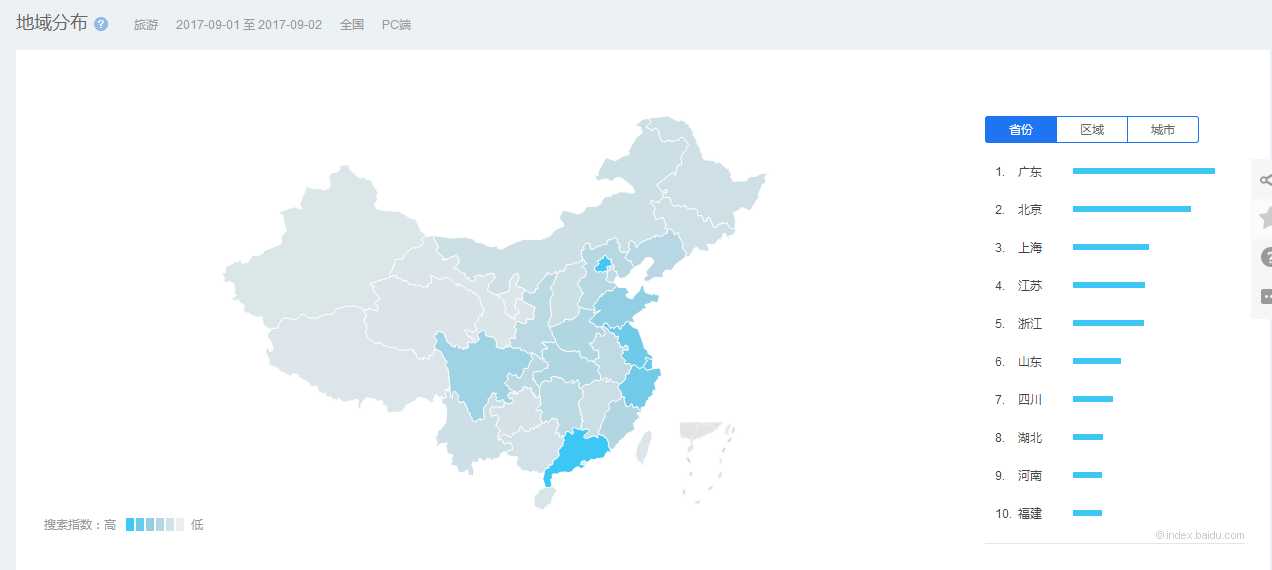Switch to the 区域 tab
This screenshot has width=1272, height=570.
coord(1092,130)
